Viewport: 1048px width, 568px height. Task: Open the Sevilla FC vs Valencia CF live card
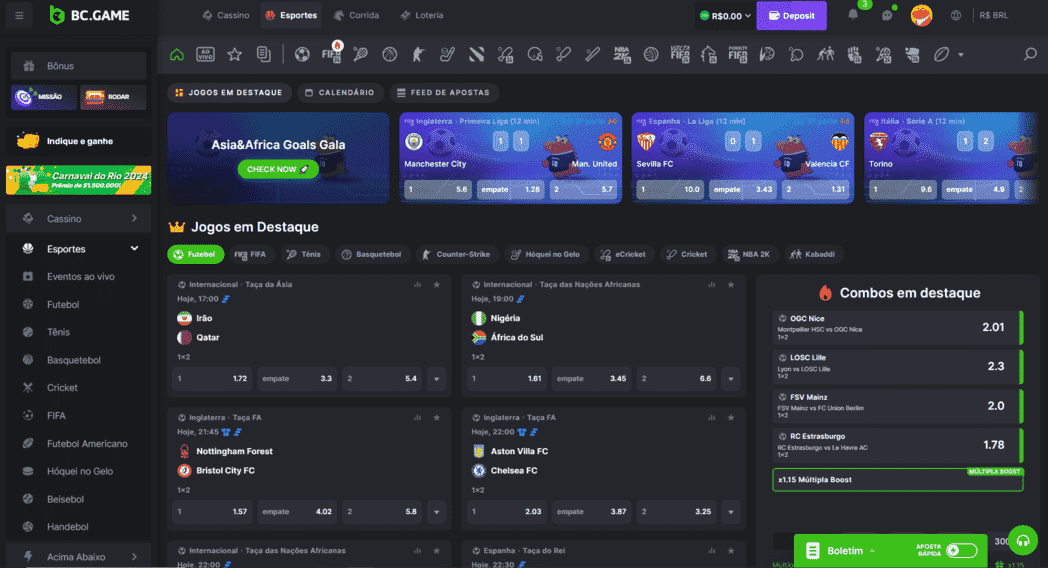(x=743, y=158)
